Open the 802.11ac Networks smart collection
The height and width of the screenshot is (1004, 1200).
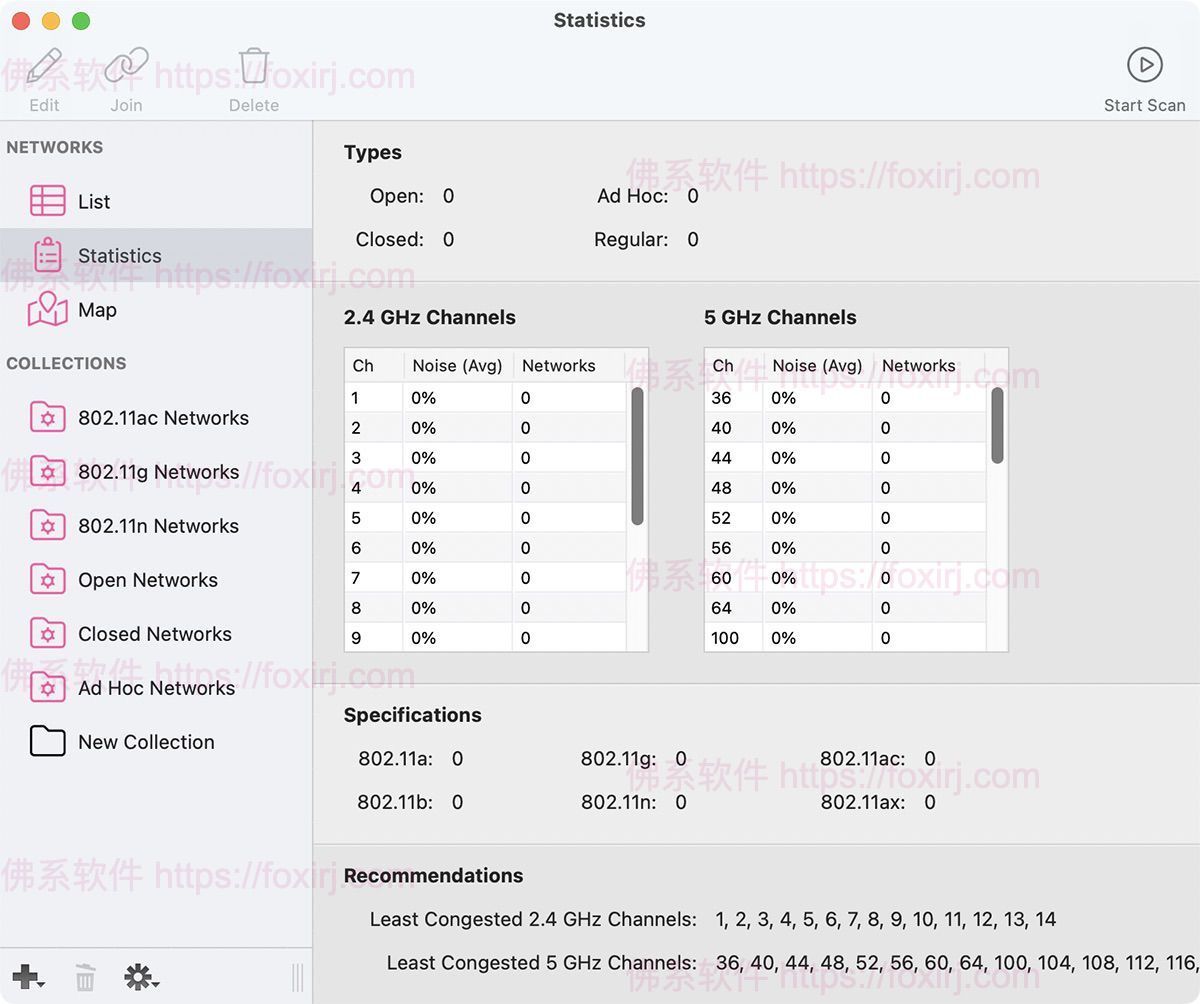[163, 418]
